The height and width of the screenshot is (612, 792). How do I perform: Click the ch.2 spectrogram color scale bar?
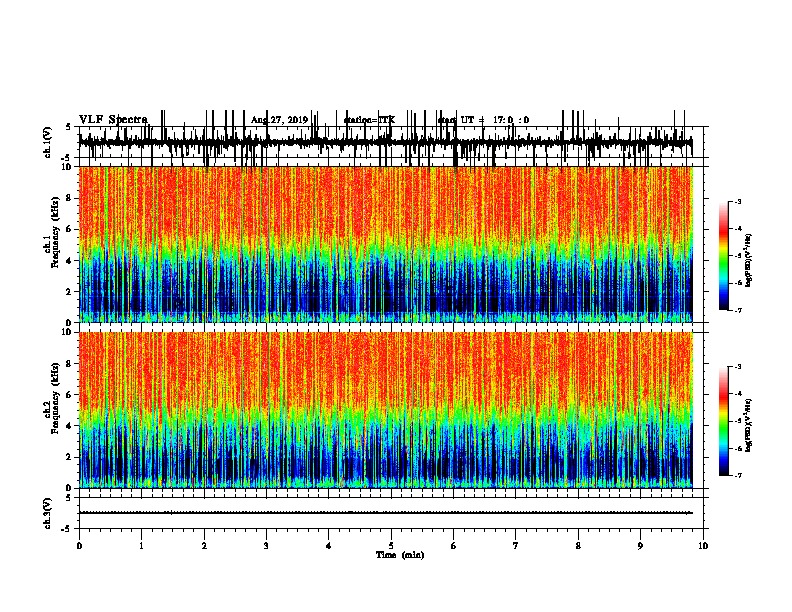pyautogui.click(x=723, y=421)
